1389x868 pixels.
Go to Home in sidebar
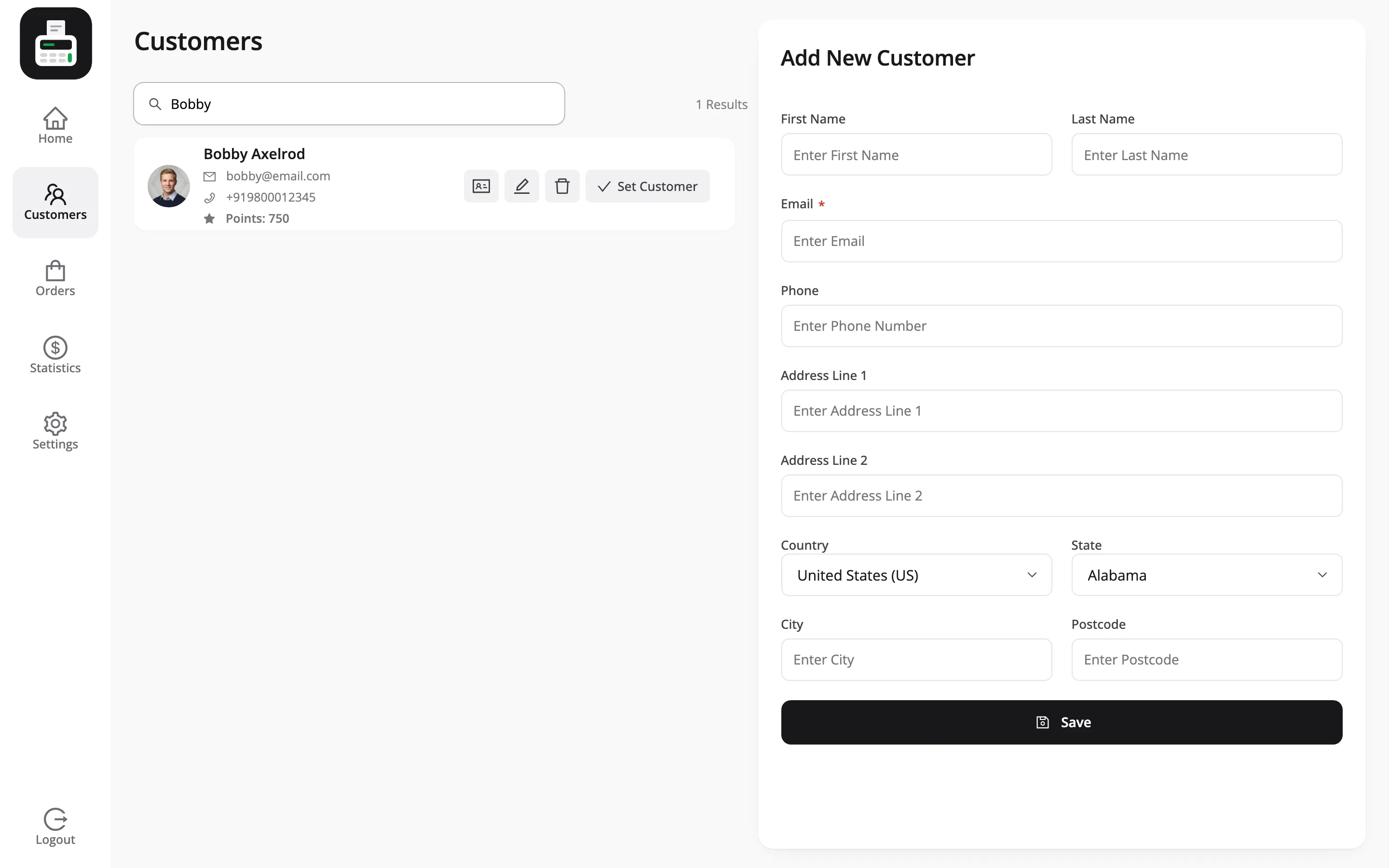point(55,126)
